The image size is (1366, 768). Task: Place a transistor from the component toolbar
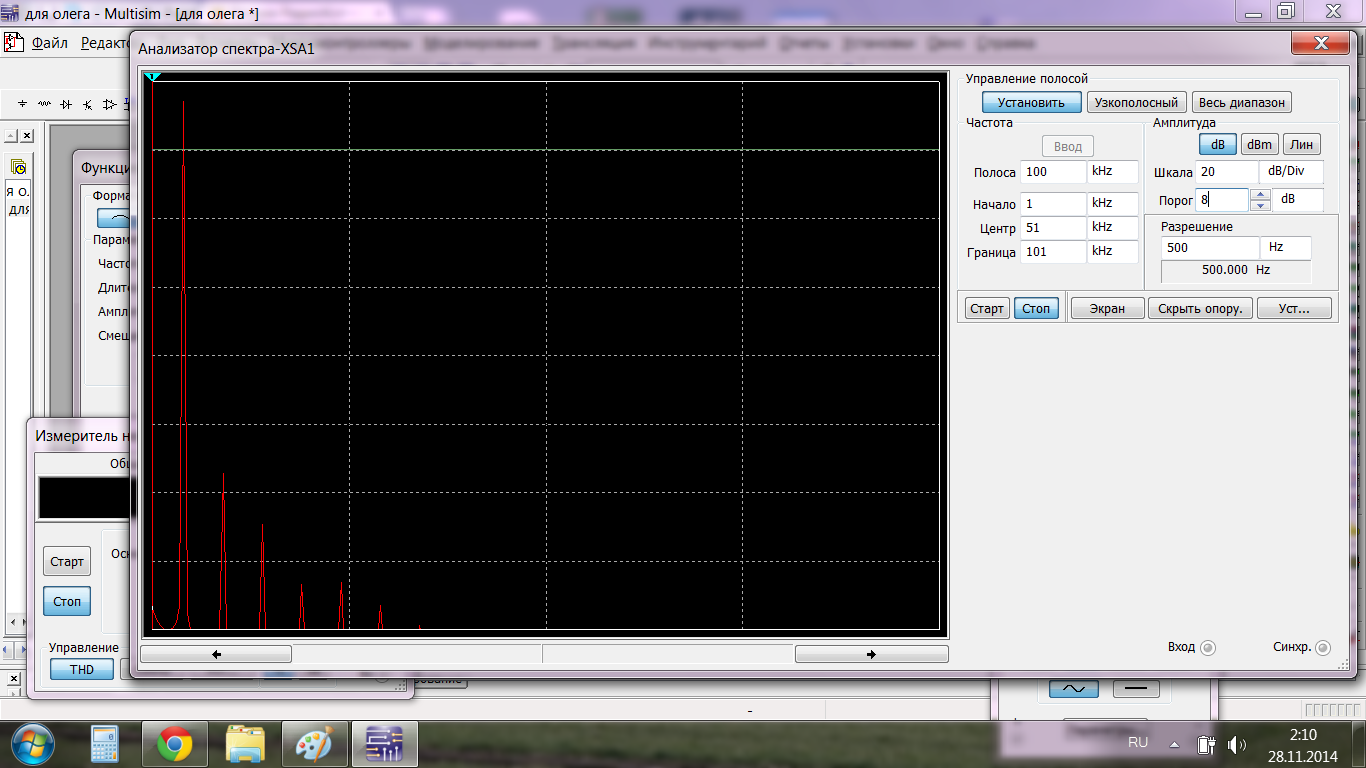[x=88, y=103]
